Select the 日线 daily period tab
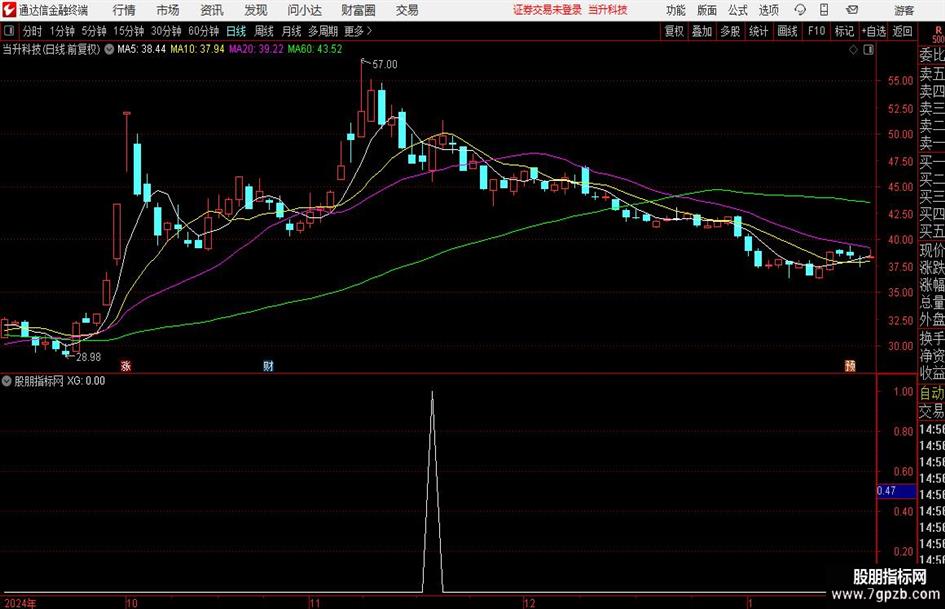This screenshot has width=945, height=609. [236, 31]
